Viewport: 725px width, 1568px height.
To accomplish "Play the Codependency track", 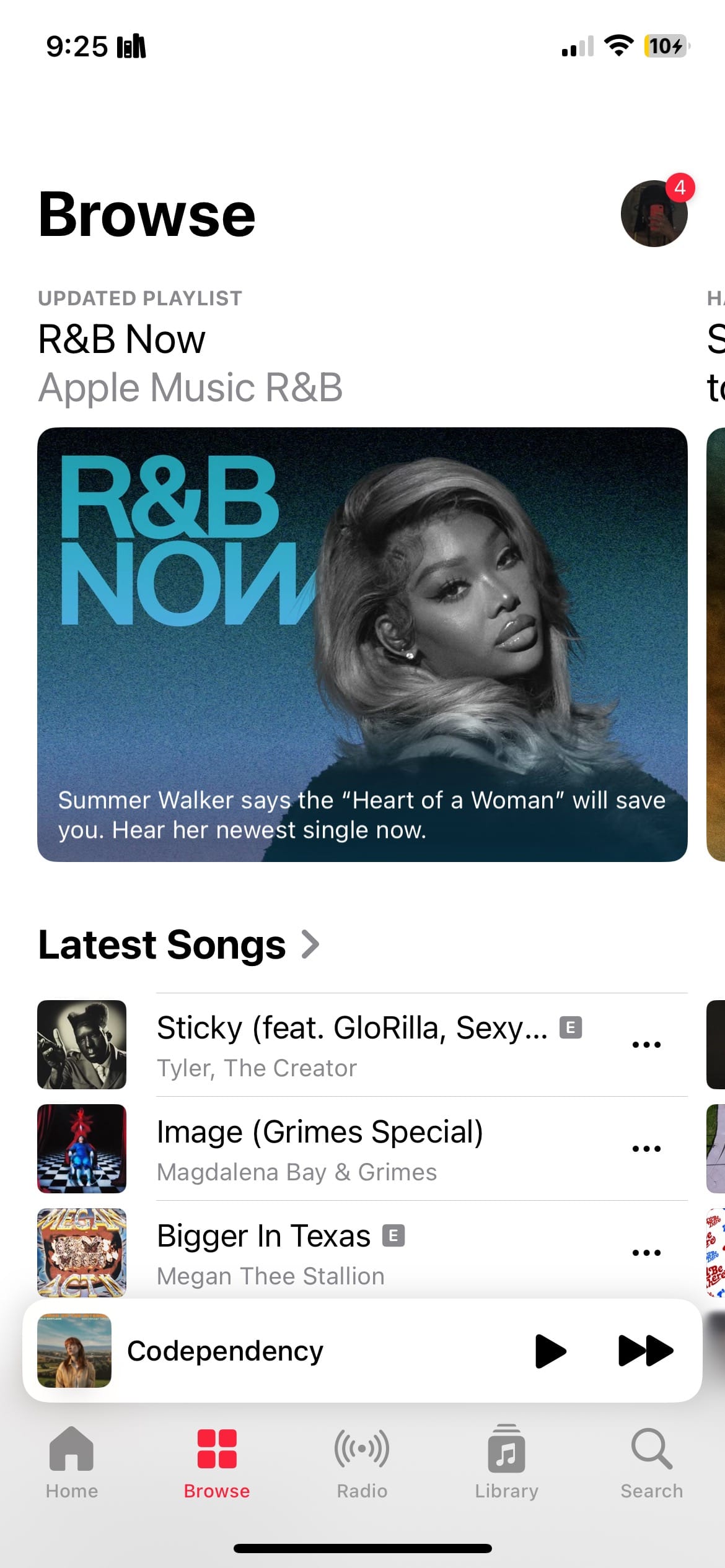I will pyautogui.click(x=551, y=1351).
